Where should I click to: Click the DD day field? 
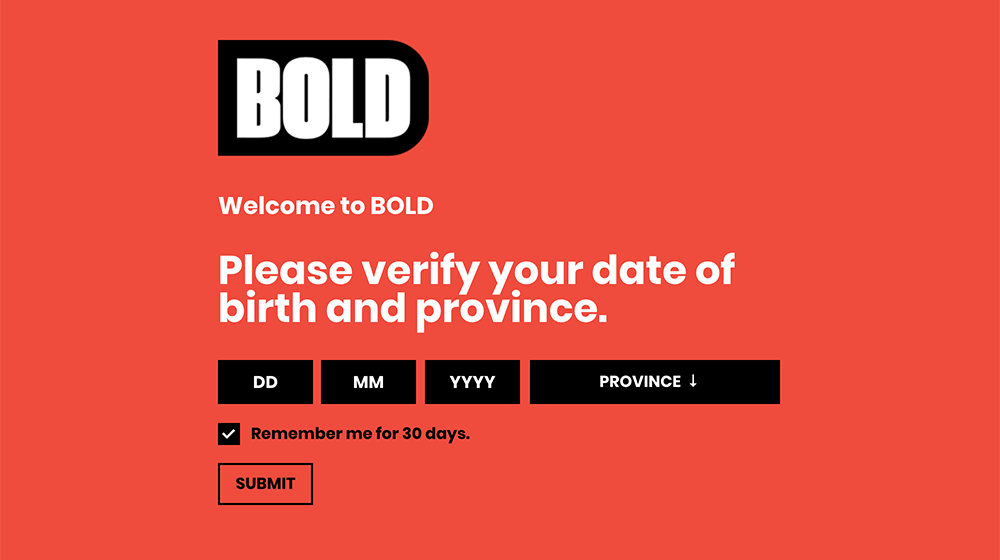(x=265, y=382)
